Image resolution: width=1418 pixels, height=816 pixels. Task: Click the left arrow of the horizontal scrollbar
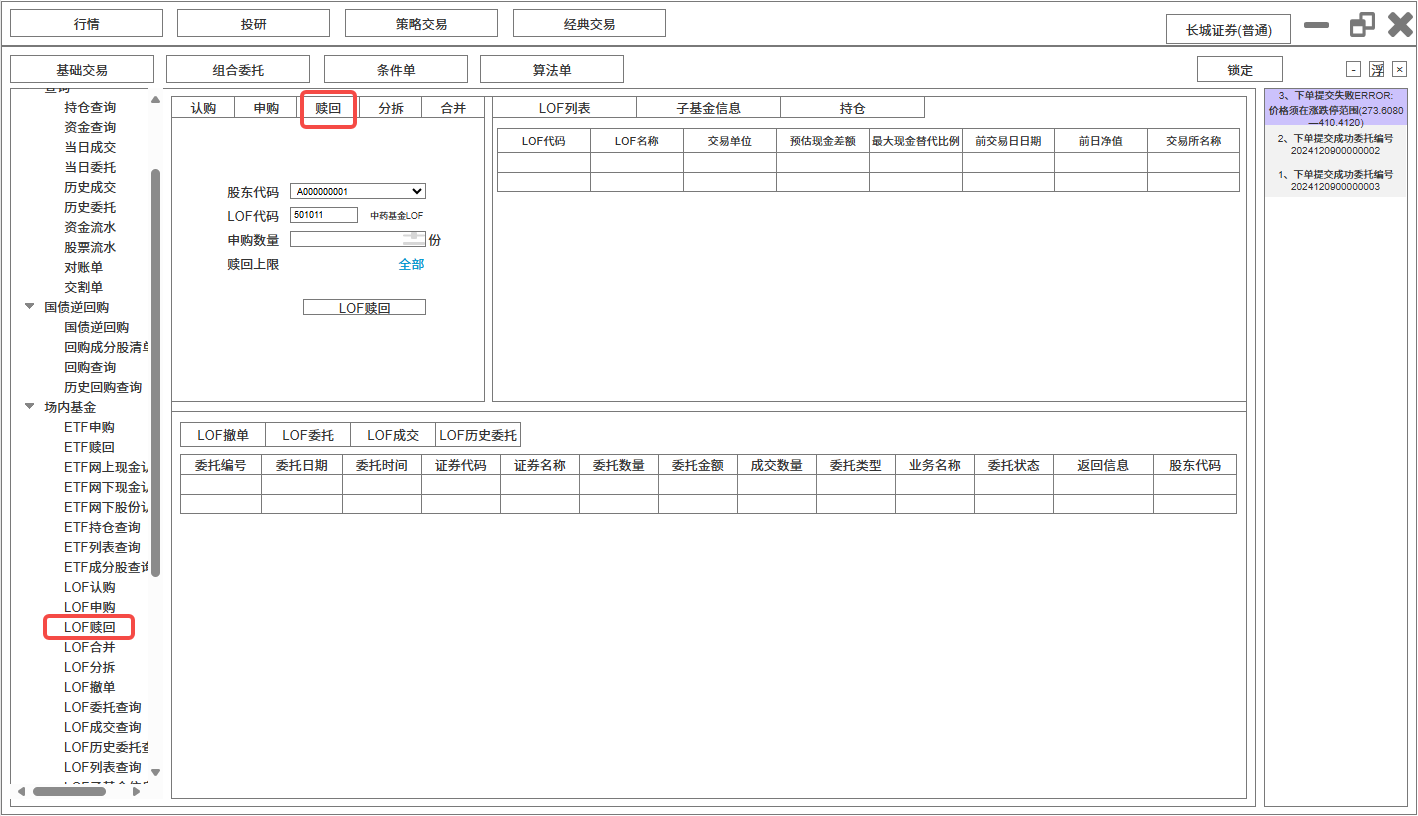click(21, 791)
